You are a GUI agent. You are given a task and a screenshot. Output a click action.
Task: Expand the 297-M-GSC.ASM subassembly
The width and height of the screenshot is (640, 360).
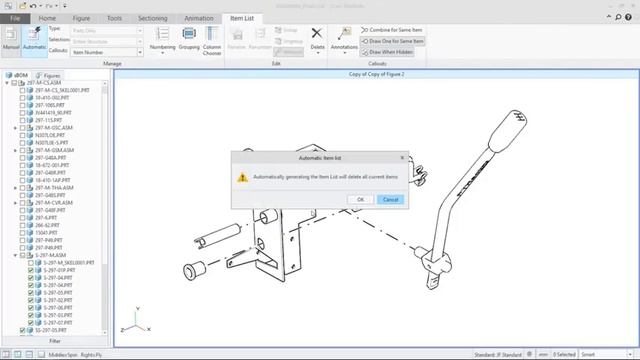point(16,128)
